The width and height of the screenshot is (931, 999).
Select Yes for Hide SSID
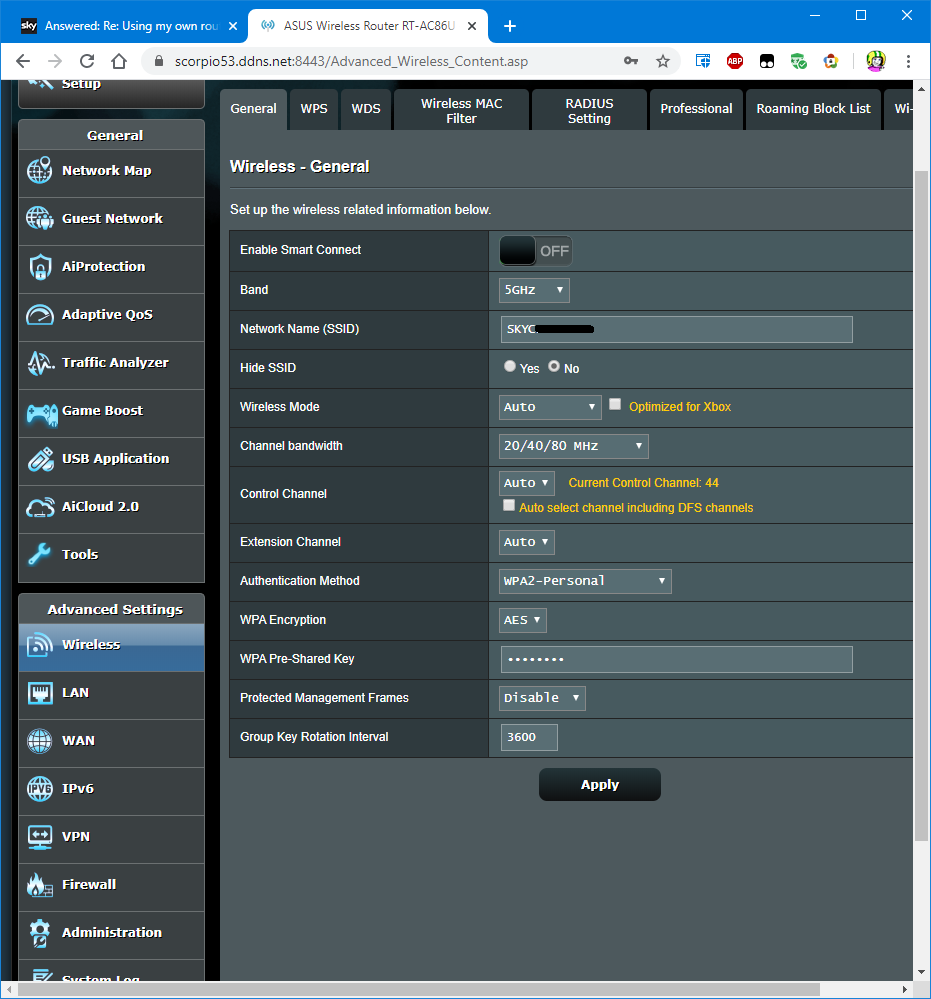click(510, 367)
